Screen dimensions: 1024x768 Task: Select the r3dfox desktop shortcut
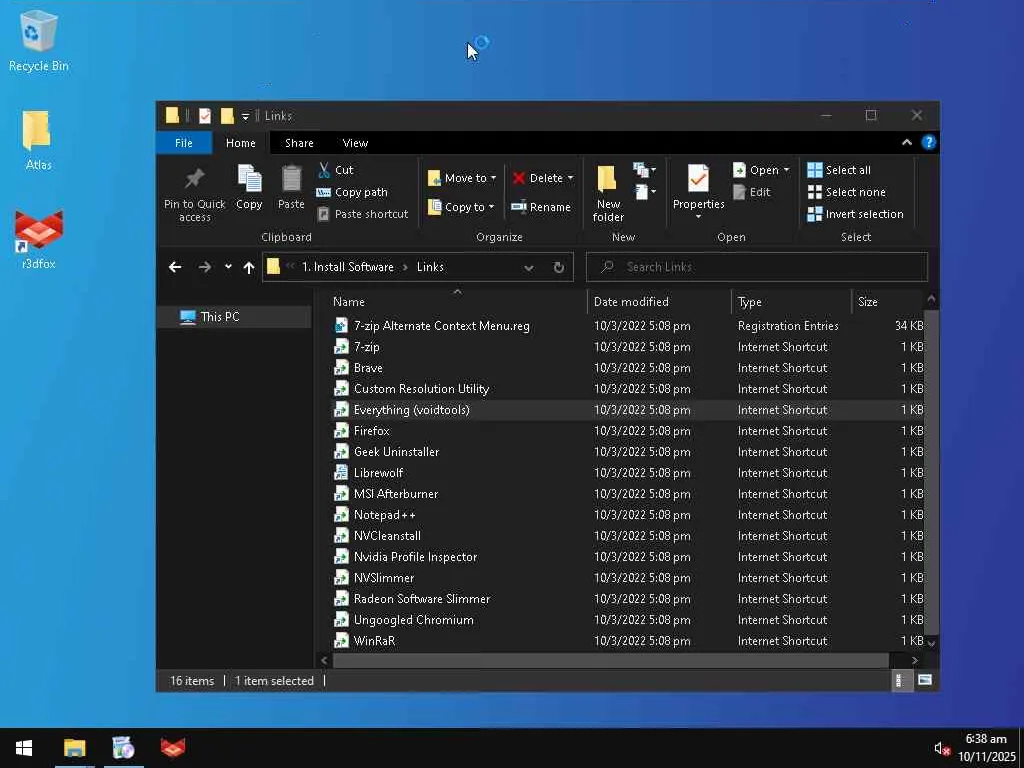tap(39, 239)
